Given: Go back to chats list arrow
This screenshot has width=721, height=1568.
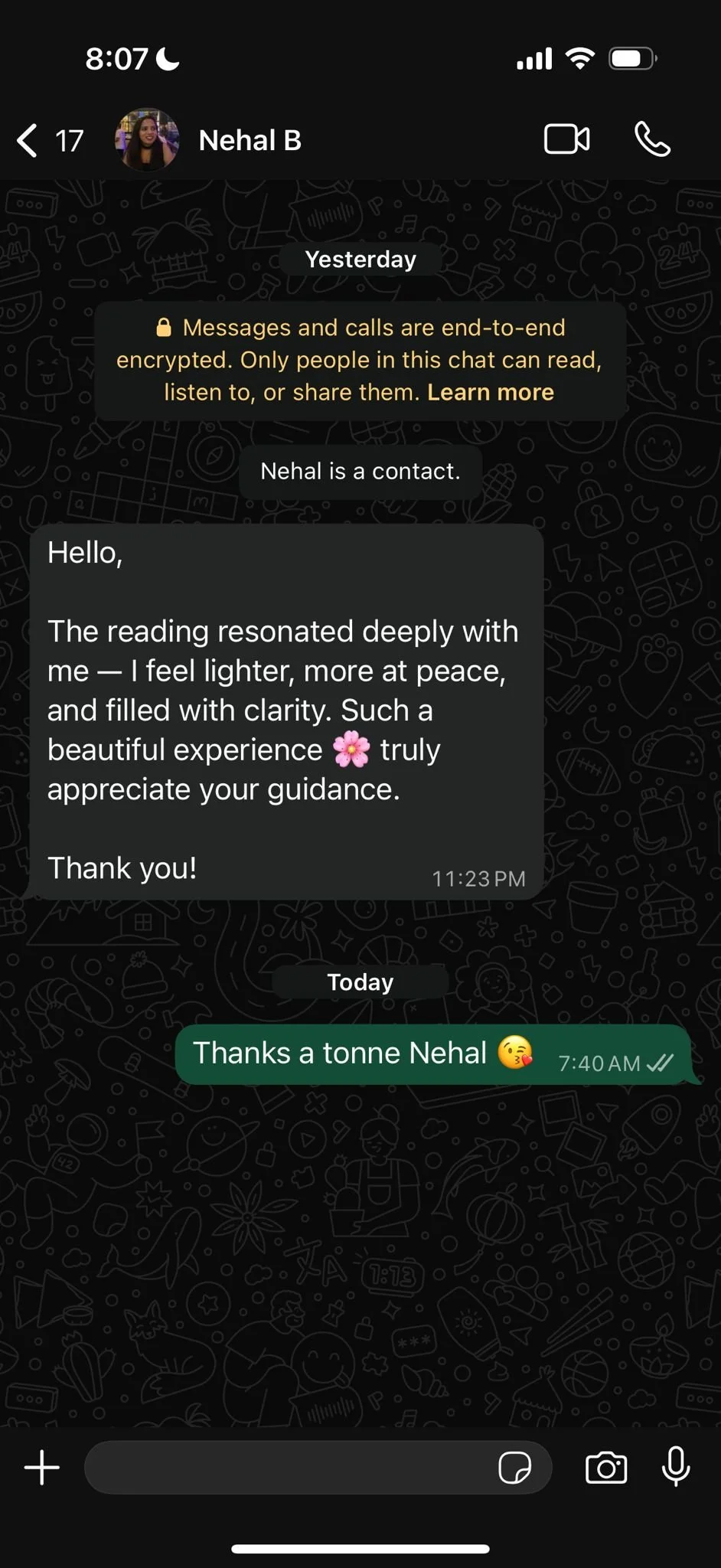Looking at the screenshot, I should point(28,140).
